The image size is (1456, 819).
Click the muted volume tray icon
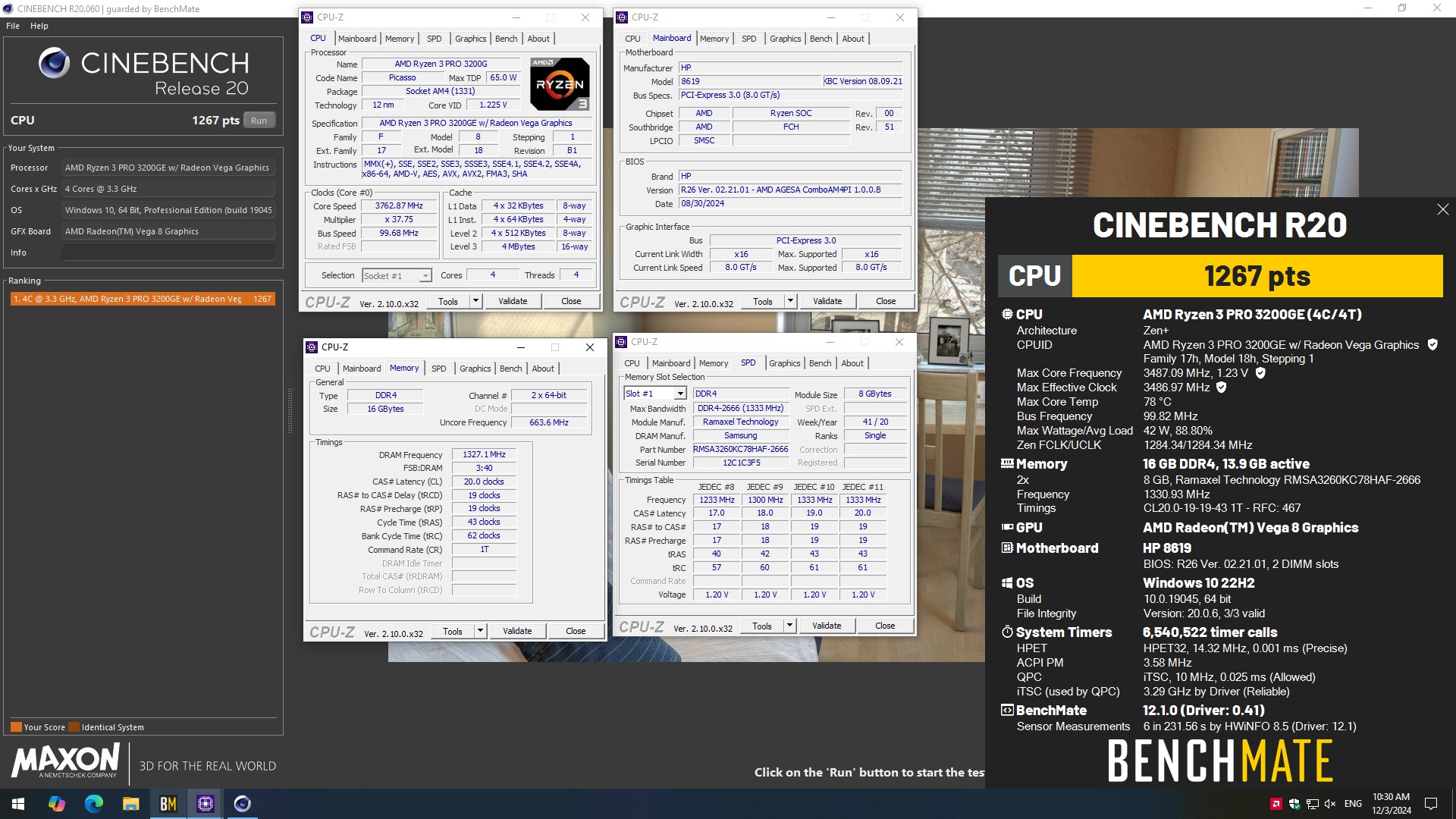tap(1330, 804)
